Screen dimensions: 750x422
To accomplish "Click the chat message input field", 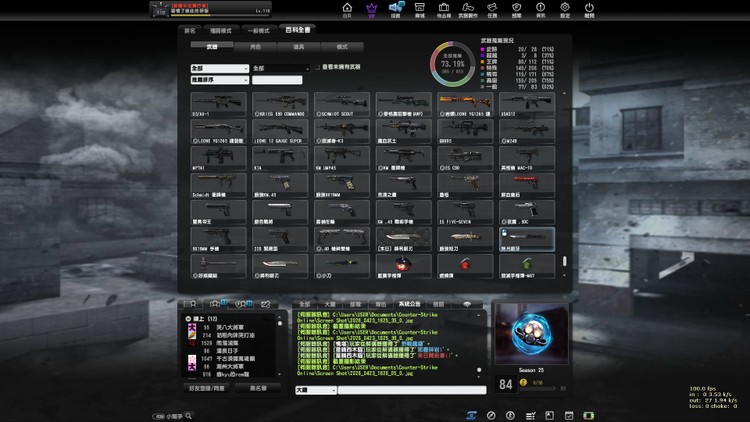I will [x=412, y=390].
